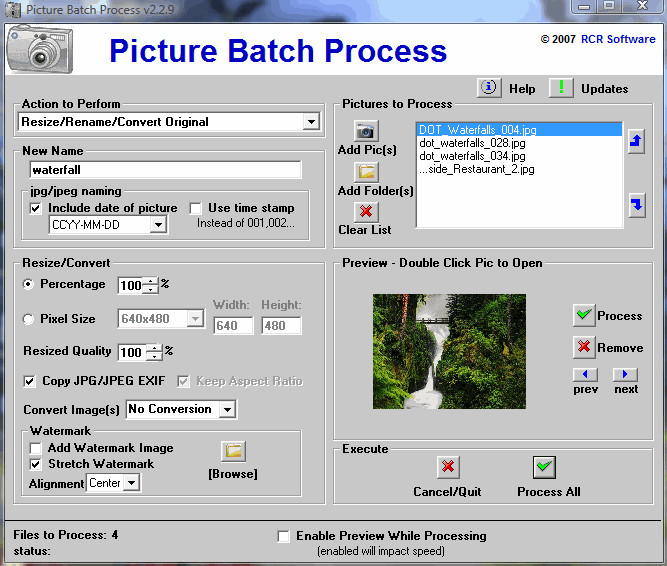Click the Help info icon

coord(489,88)
